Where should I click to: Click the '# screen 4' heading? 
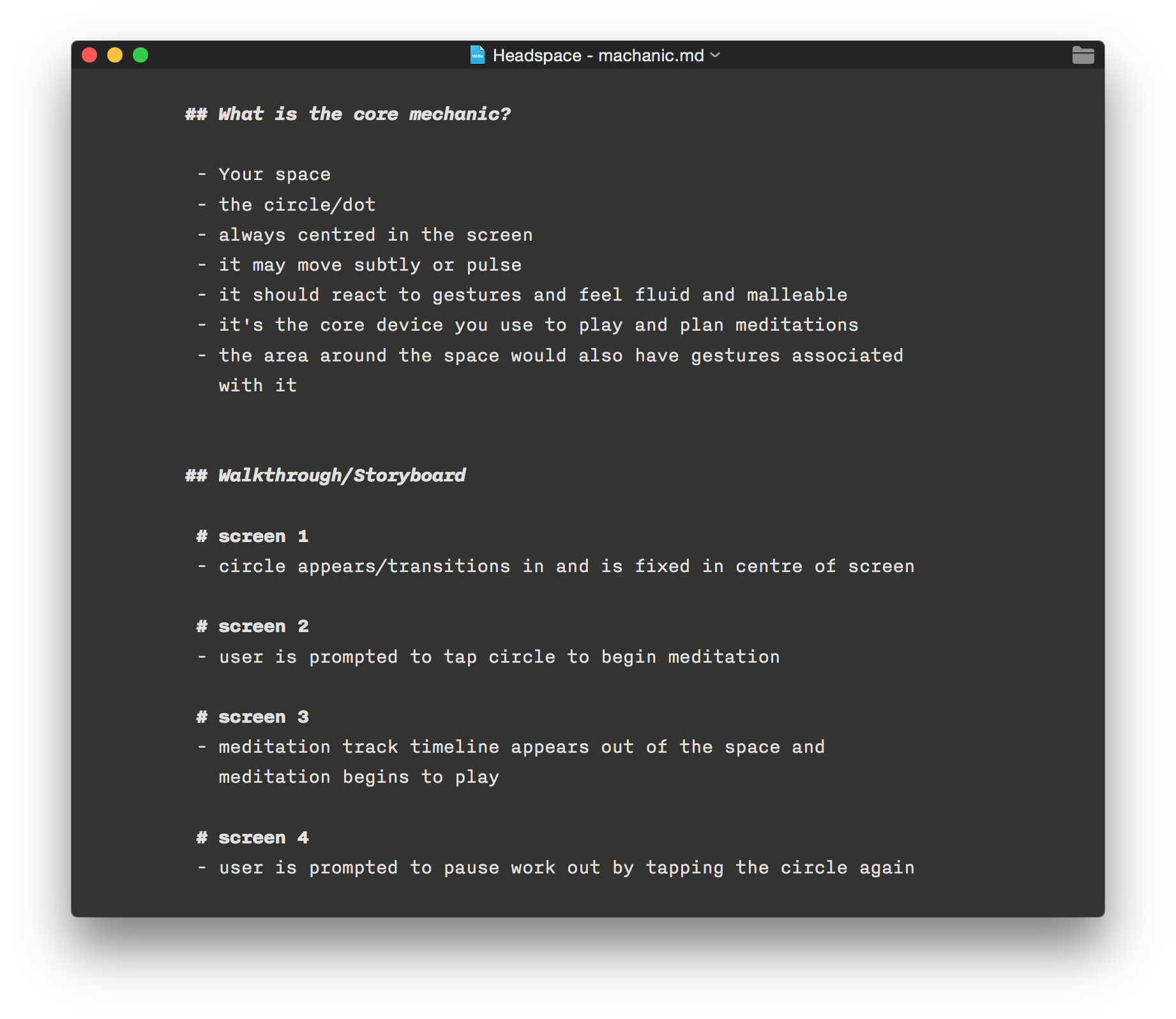coord(253,838)
